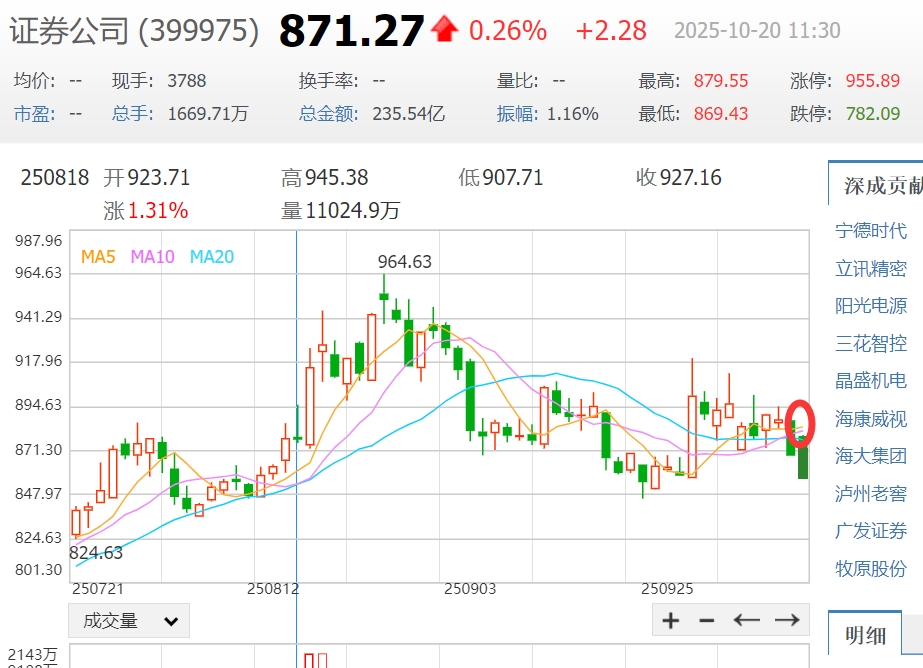Open 立讯精密 stock link
This screenshot has width=923, height=668.
871,268
